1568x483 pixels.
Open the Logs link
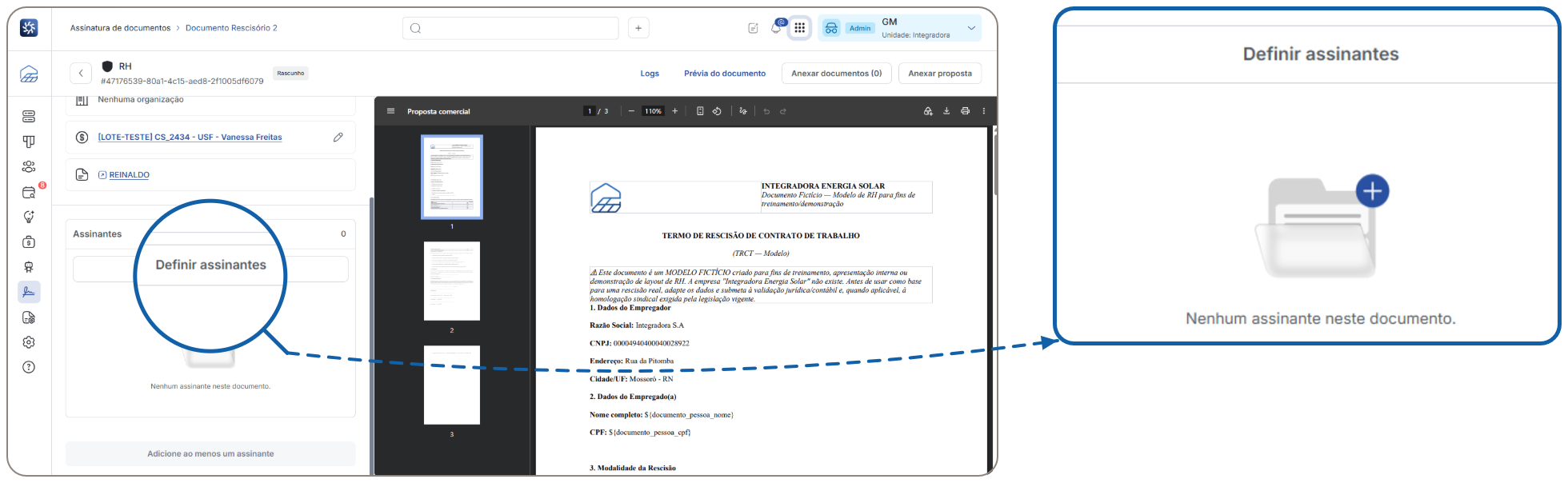pos(650,74)
